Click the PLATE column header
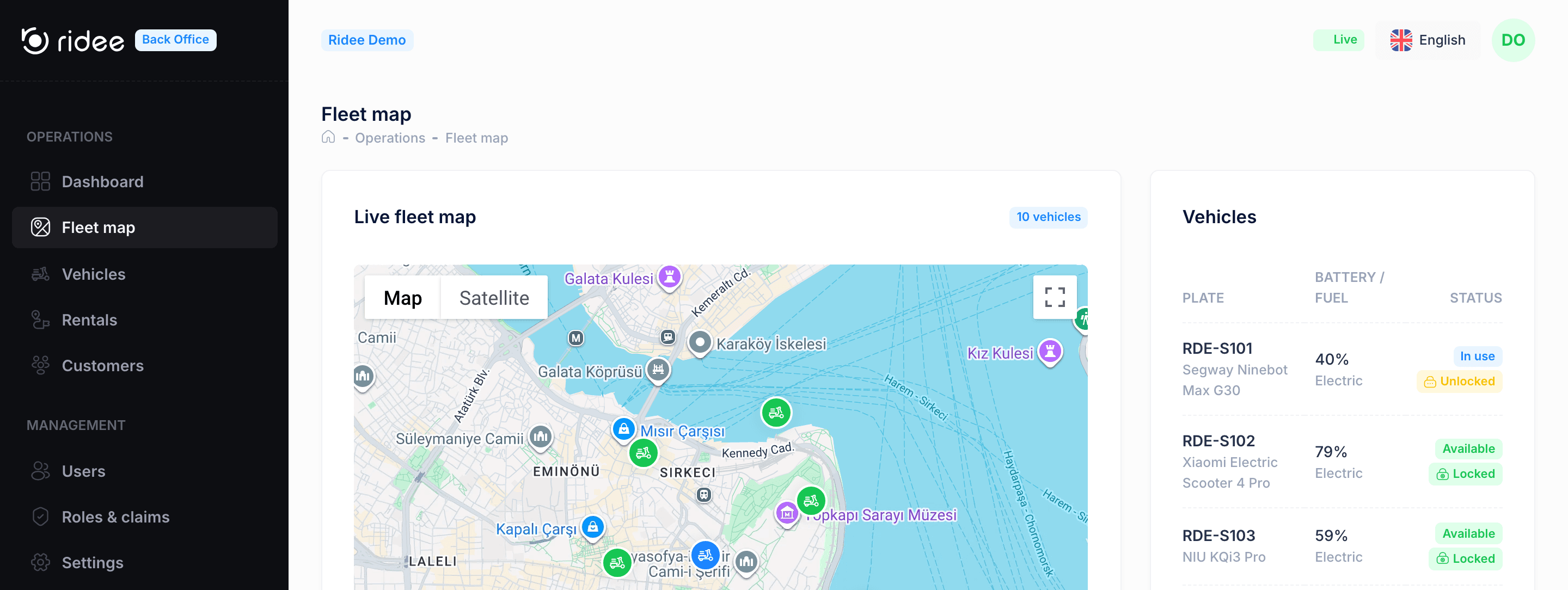The width and height of the screenshot is (1568, 590). click(x=1203, y=298)
